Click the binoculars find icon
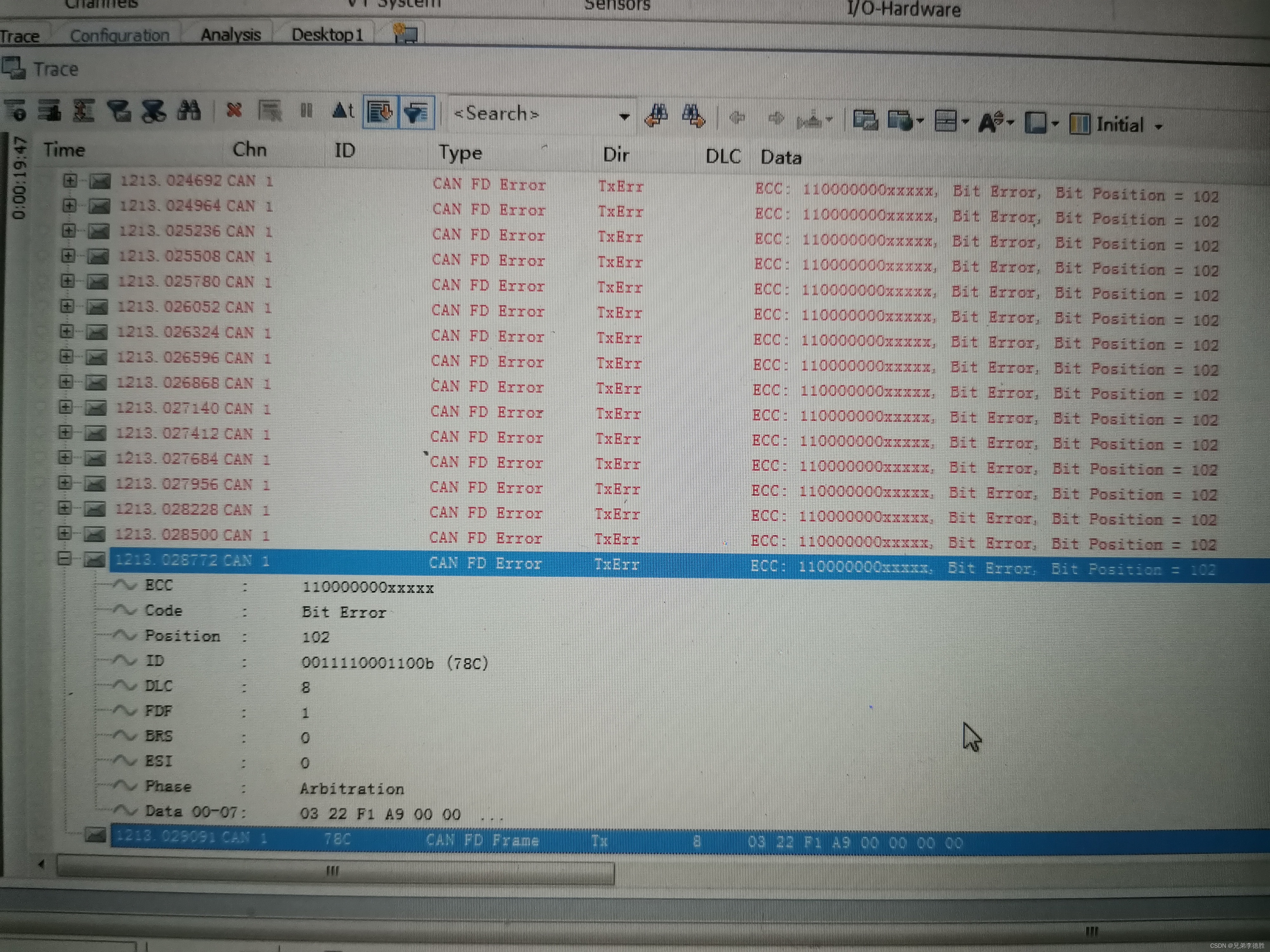This screenshot has height=952, width=1270. tap(189, 110)
